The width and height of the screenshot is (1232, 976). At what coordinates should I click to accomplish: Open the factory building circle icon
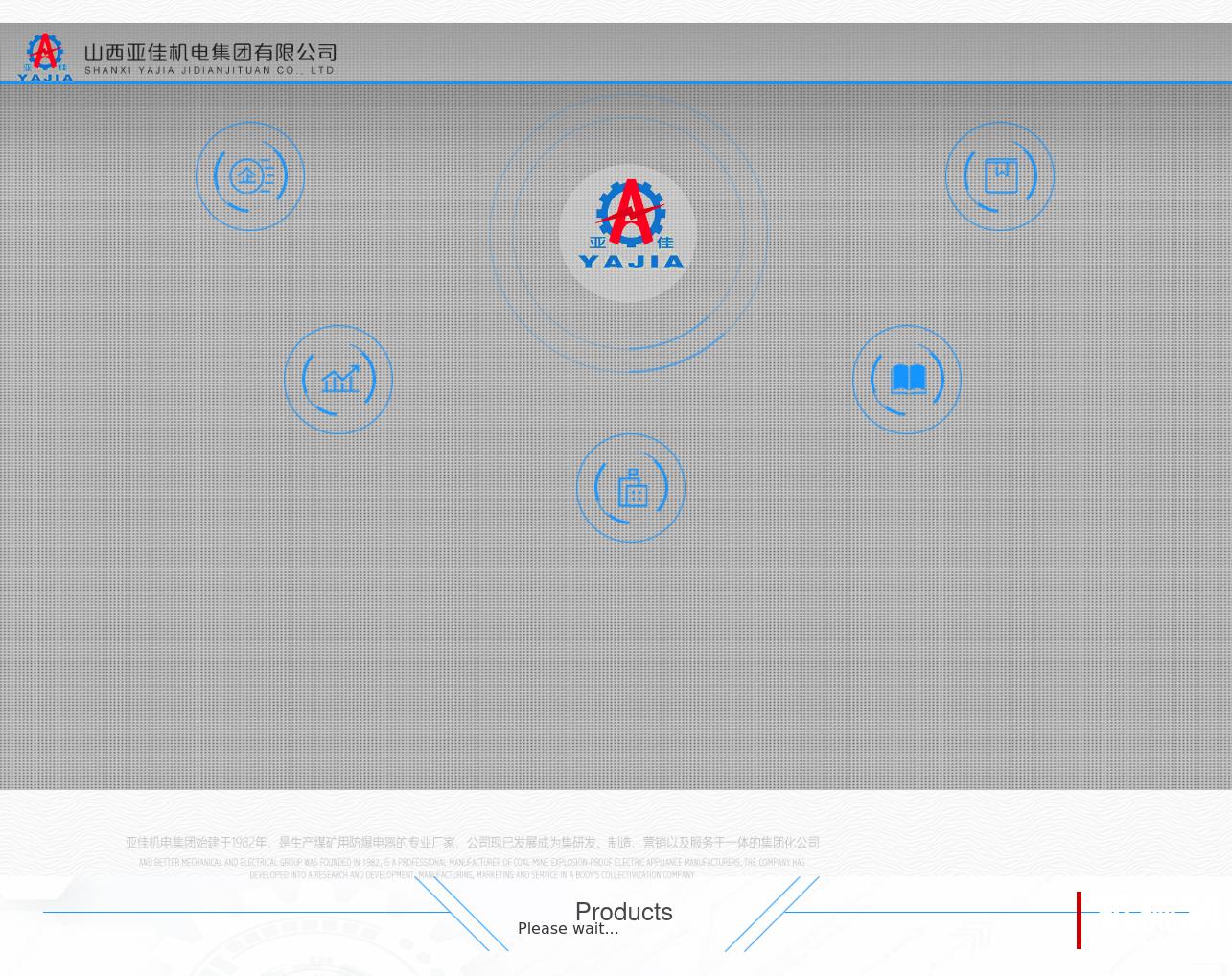(631, 488)
